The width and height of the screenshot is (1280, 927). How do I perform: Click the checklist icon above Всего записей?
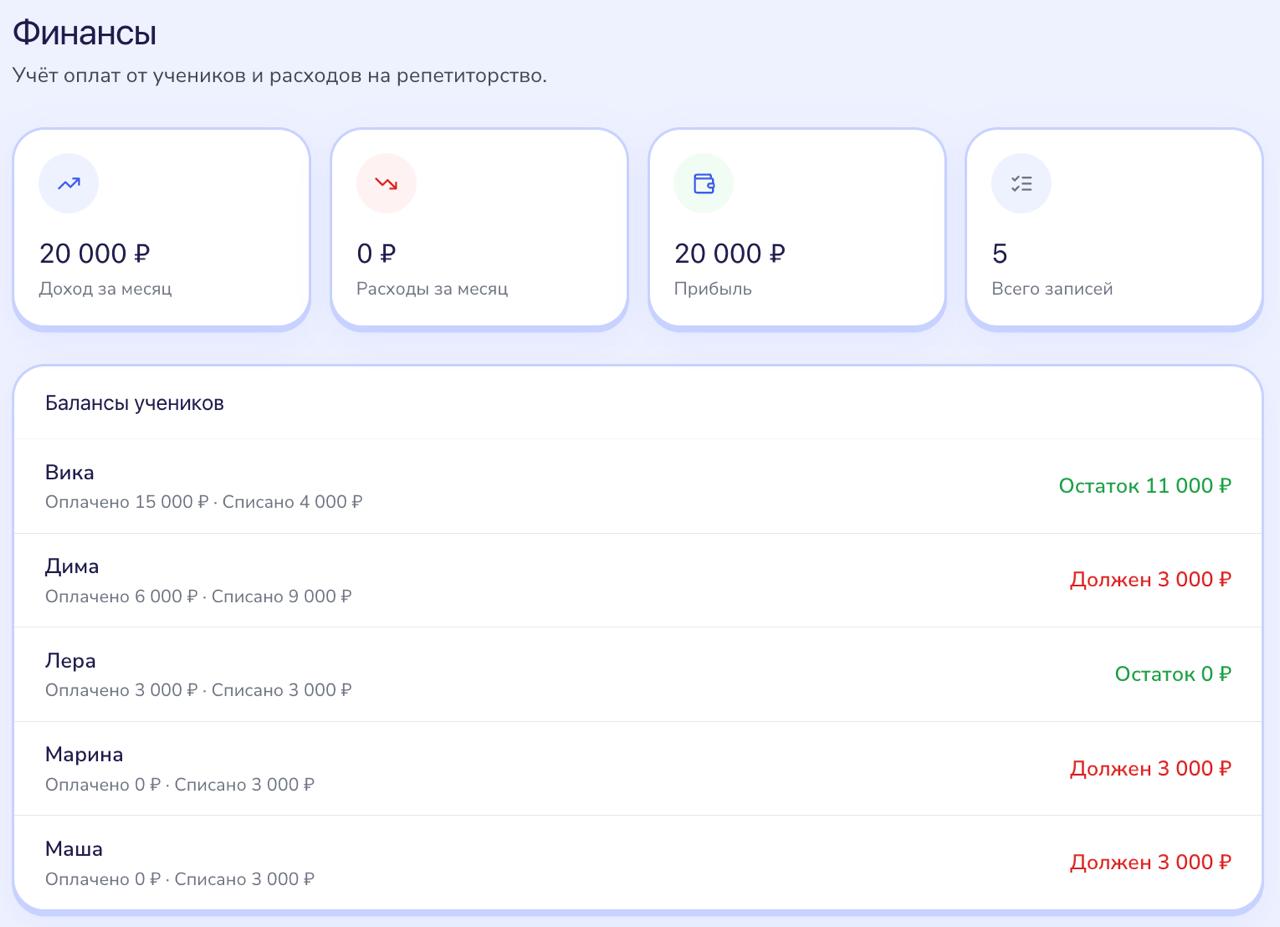tap(1021, 183)
